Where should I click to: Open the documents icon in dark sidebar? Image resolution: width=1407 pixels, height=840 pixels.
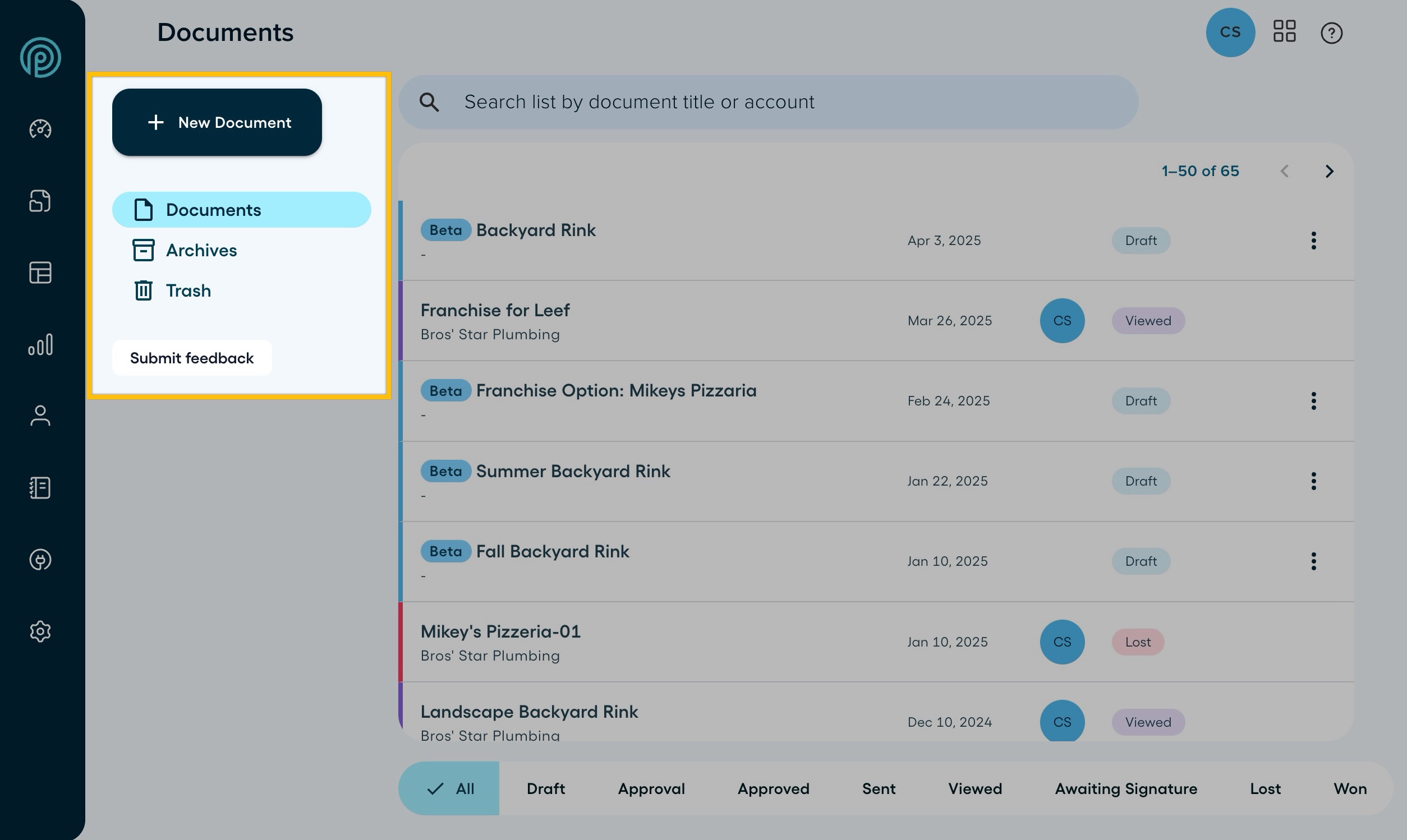pyautogui.click(x=40, y=201)
